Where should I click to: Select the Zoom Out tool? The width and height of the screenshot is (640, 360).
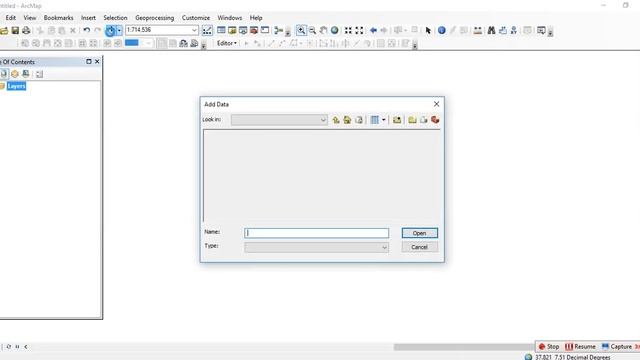coord(312,30)
